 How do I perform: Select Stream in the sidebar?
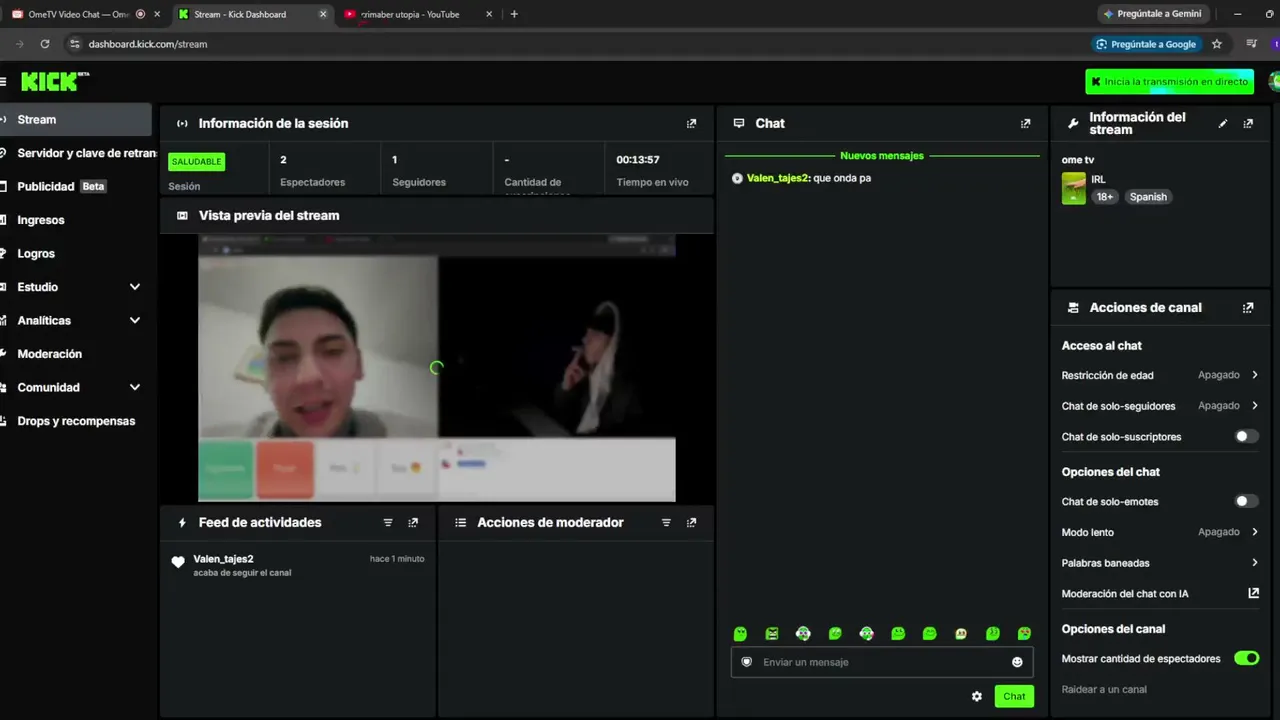point(76,120)
